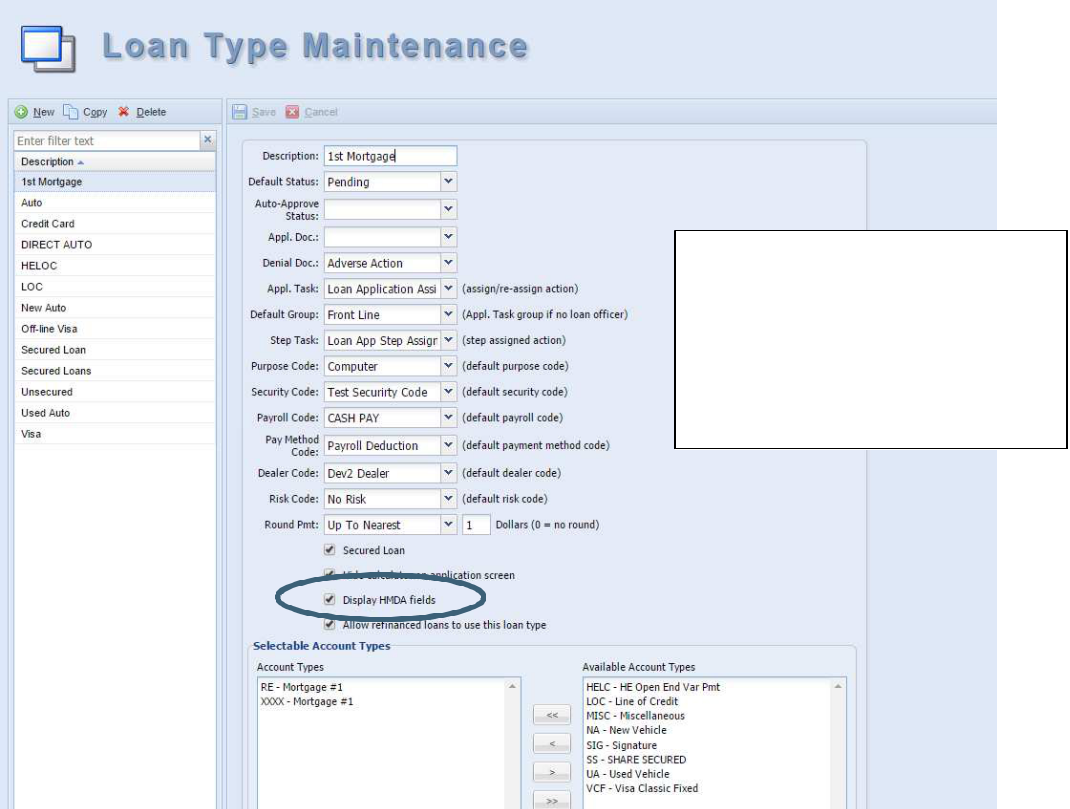
Task: Click the Copy loan type button
Action: coord(85,112)
